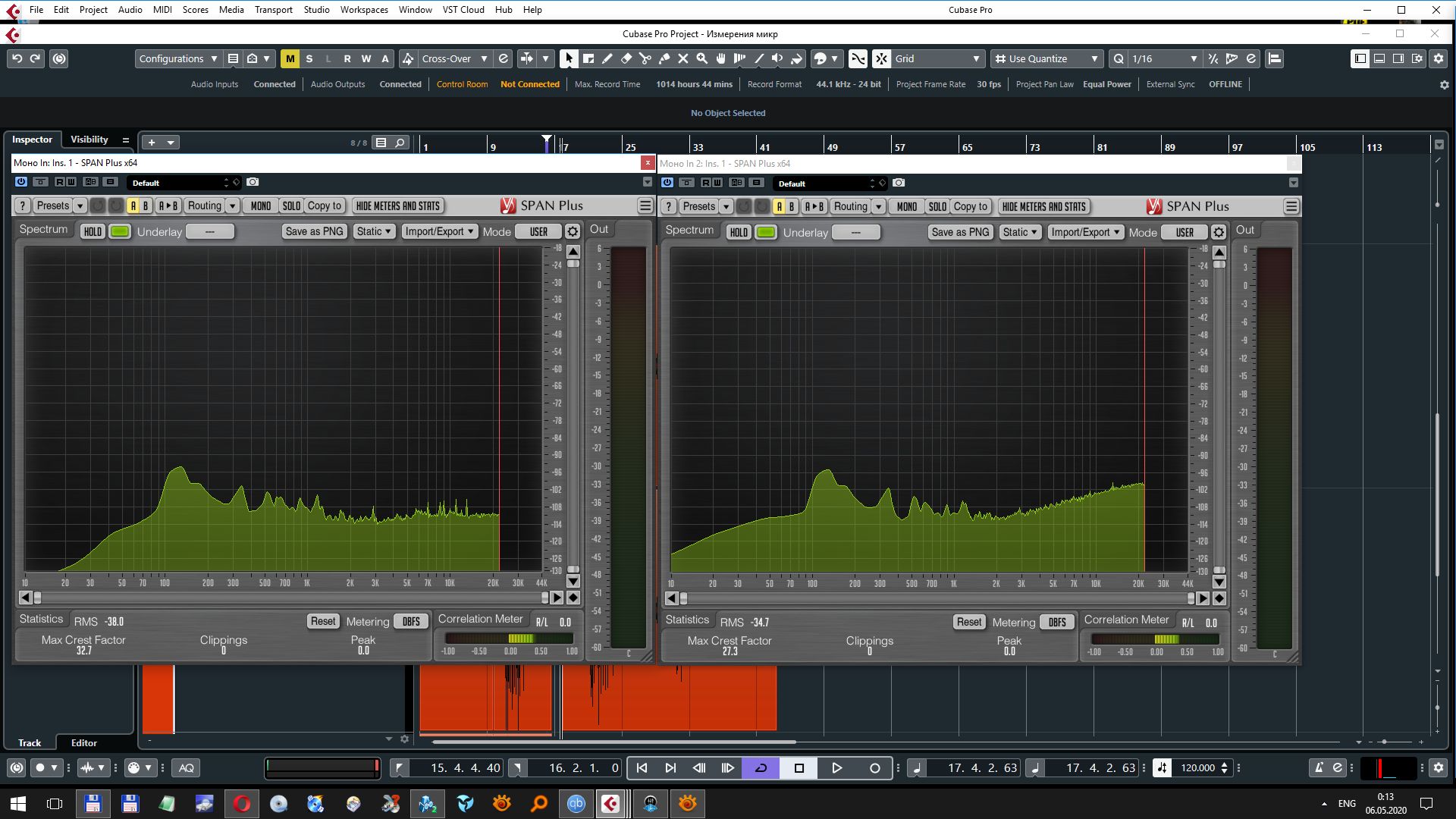Viewport: 1456px width, 819px height.
Task: Open the Configurations dropdown
Action: pyautogui.click(x=178, y=58)
